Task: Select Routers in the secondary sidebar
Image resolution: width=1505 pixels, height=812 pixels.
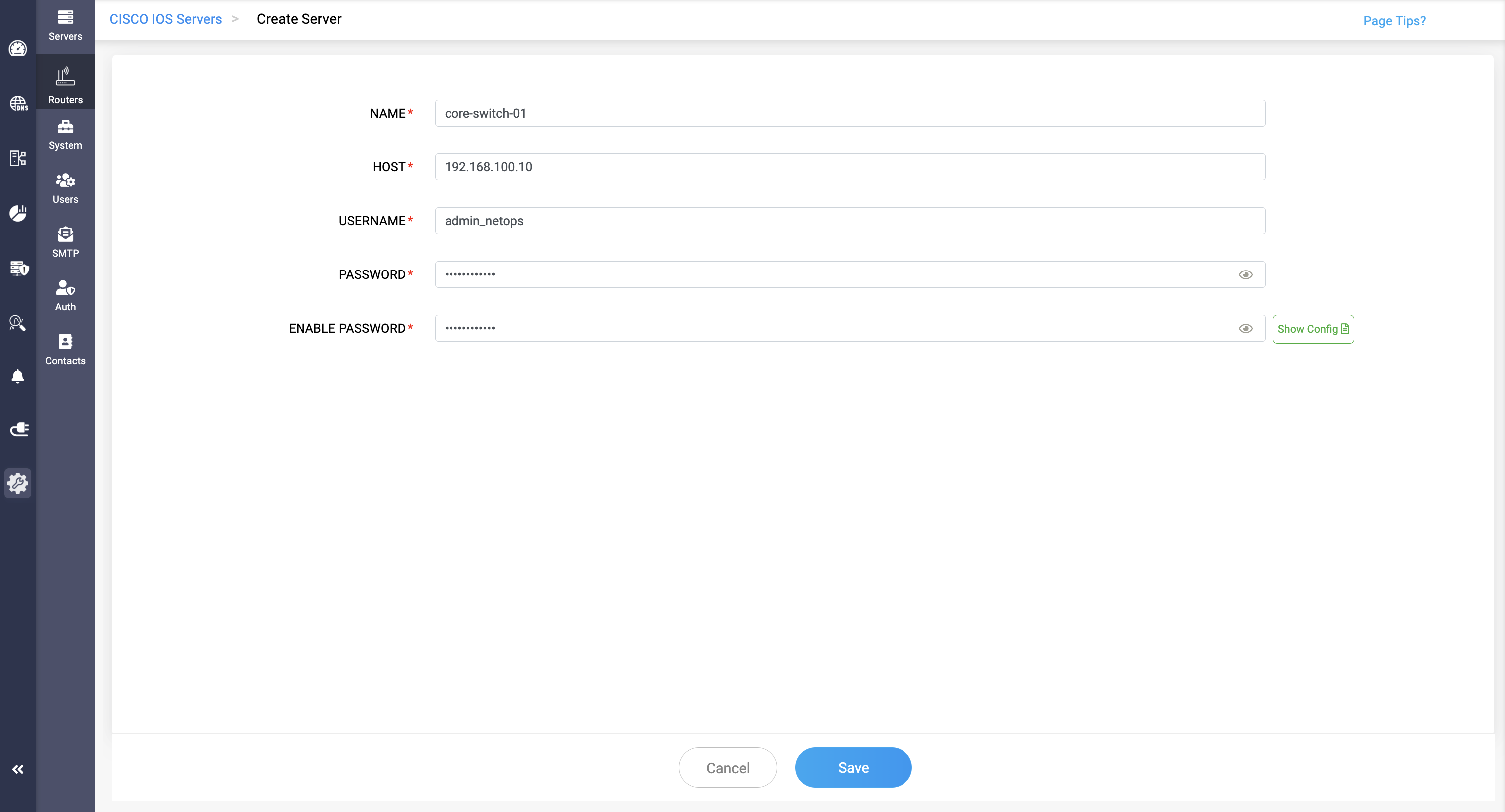Action: pyautogui.click(x=65, y=82)
